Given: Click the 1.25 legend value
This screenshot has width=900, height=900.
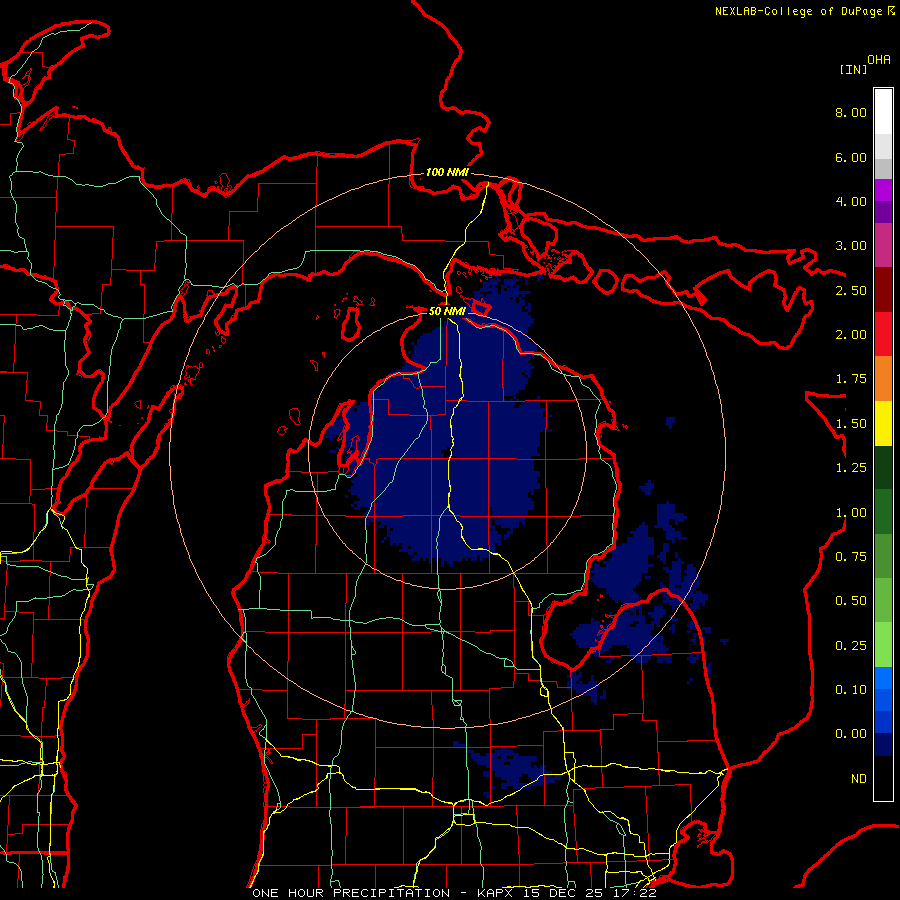Looking at the screenshot, I should [x=851, y=468].
